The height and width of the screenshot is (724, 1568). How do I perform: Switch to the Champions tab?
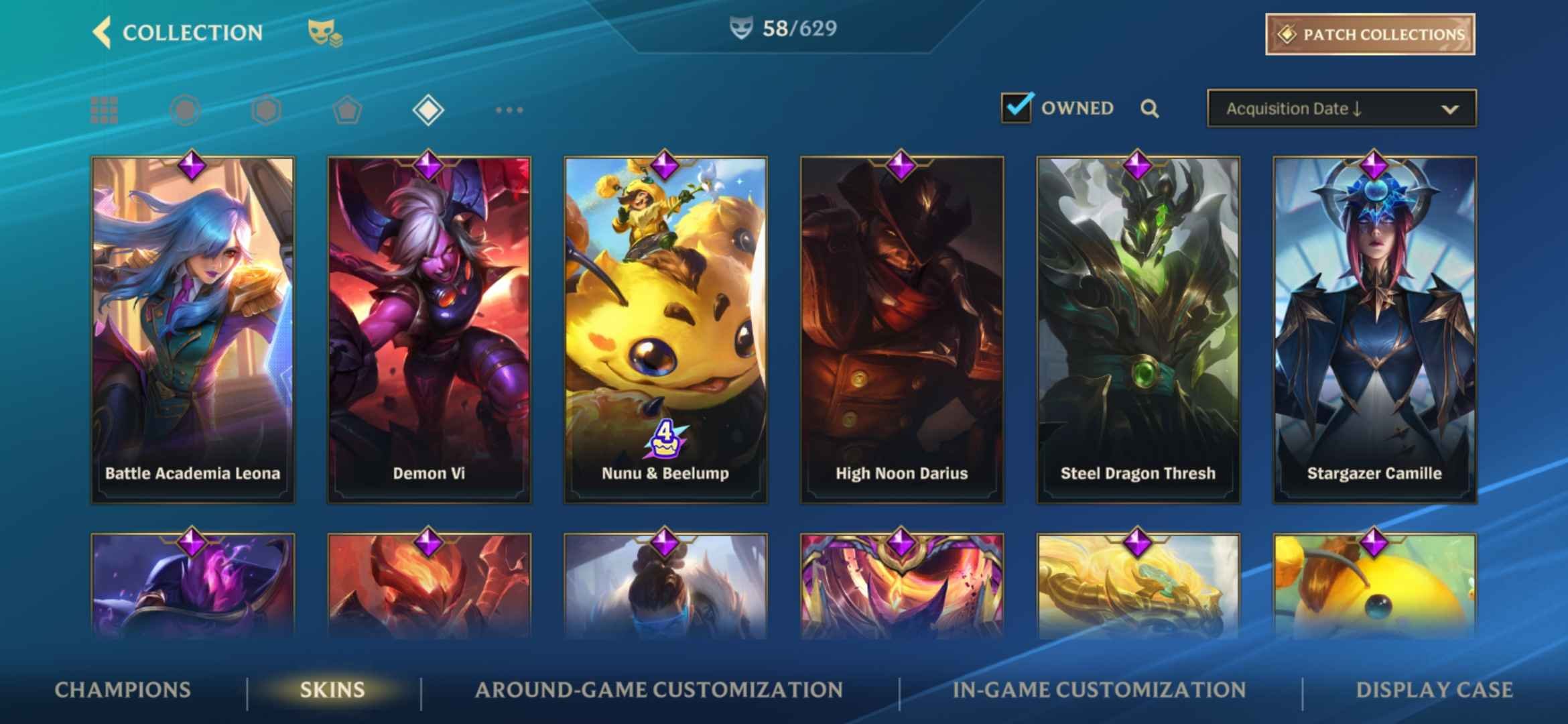[123, 690]
